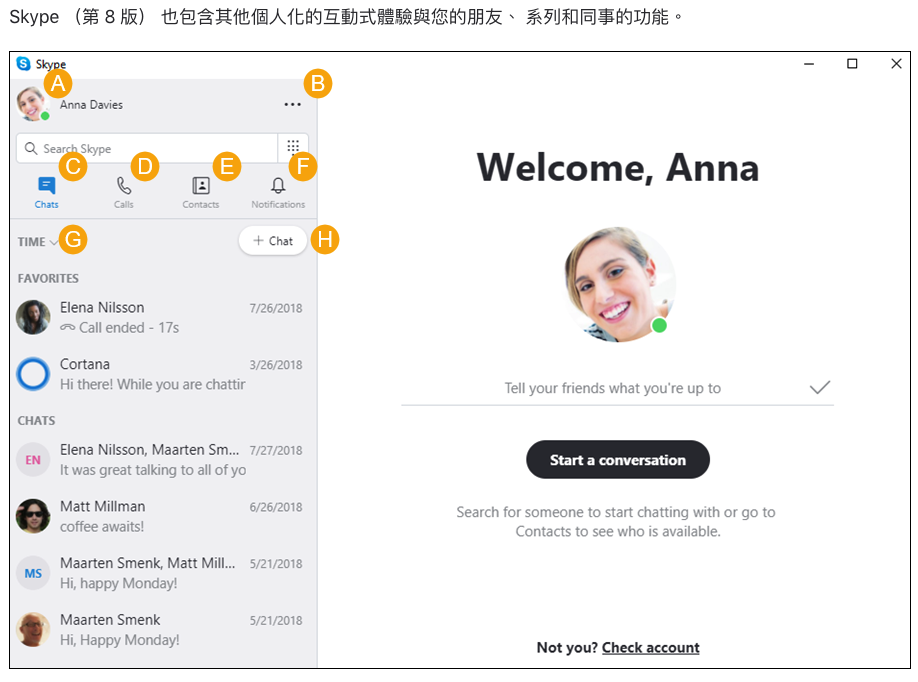Start a new chat with + Chat

[273, 241]
